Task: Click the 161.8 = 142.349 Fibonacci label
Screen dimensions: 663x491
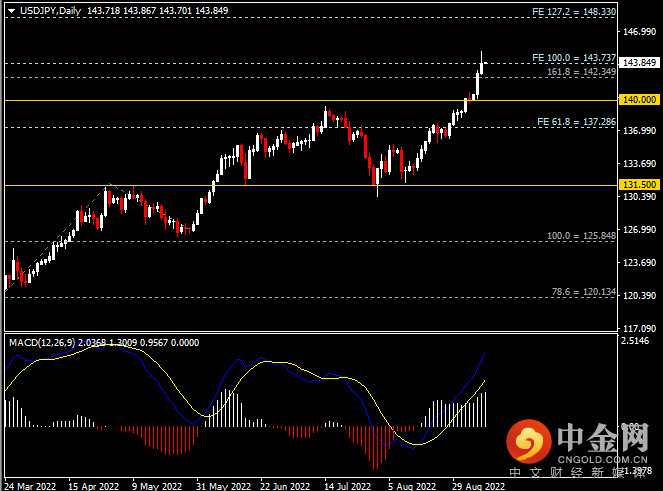Action: [x=581, y=71]
